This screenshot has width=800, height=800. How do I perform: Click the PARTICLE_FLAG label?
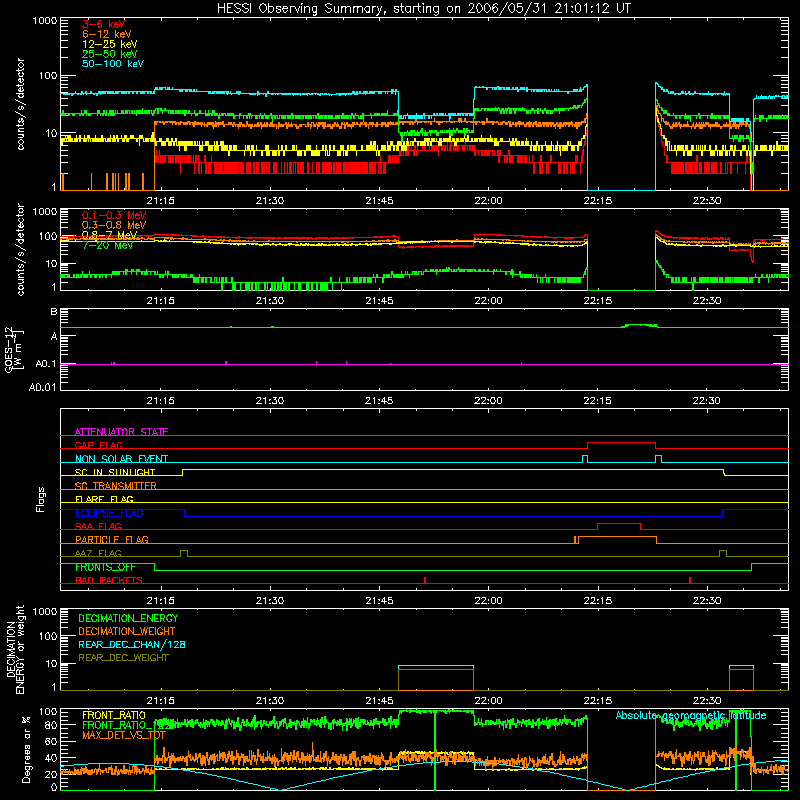tap(112, 539)
